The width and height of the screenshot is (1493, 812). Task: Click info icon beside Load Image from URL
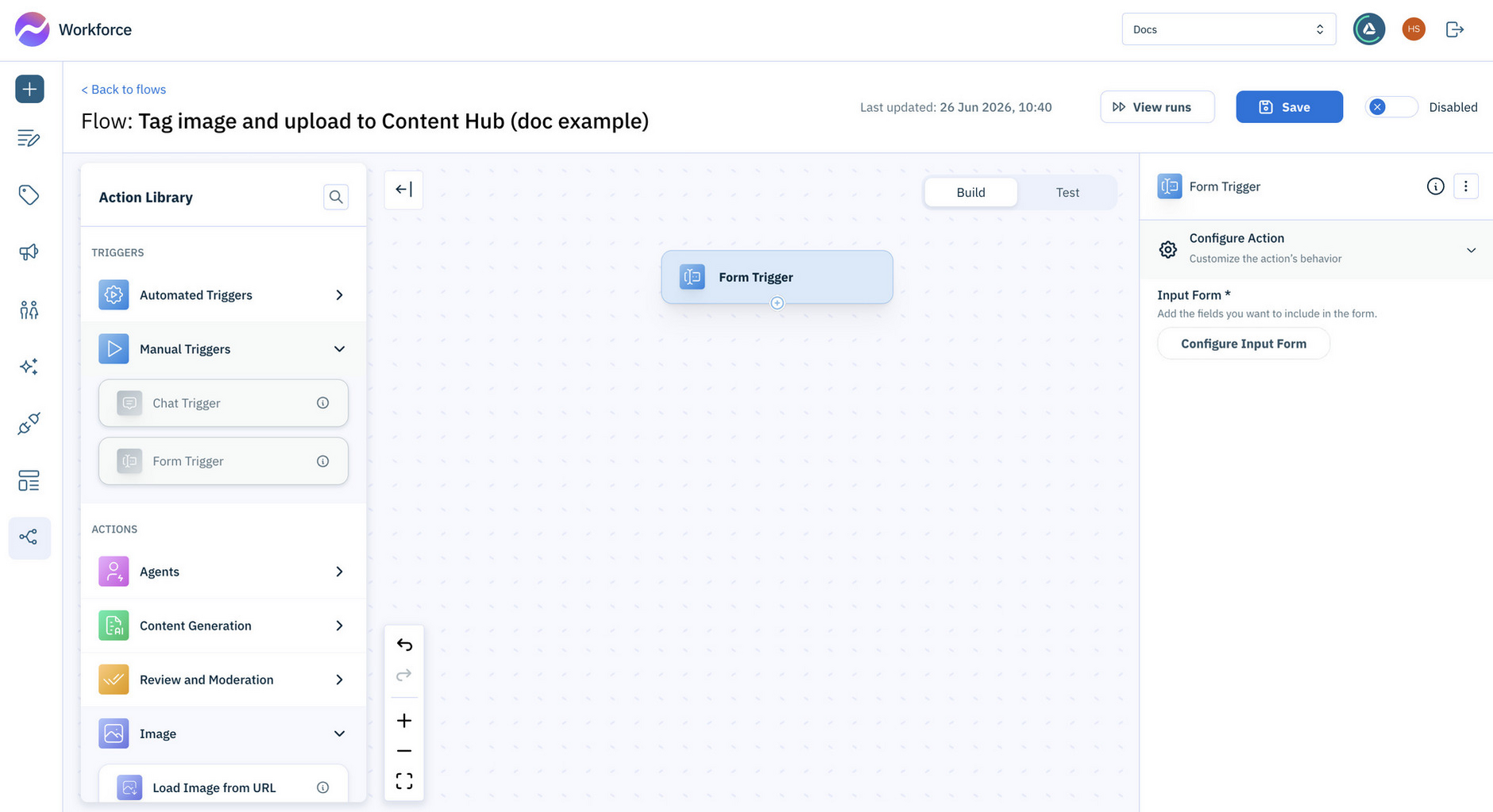tap(323, 787)
